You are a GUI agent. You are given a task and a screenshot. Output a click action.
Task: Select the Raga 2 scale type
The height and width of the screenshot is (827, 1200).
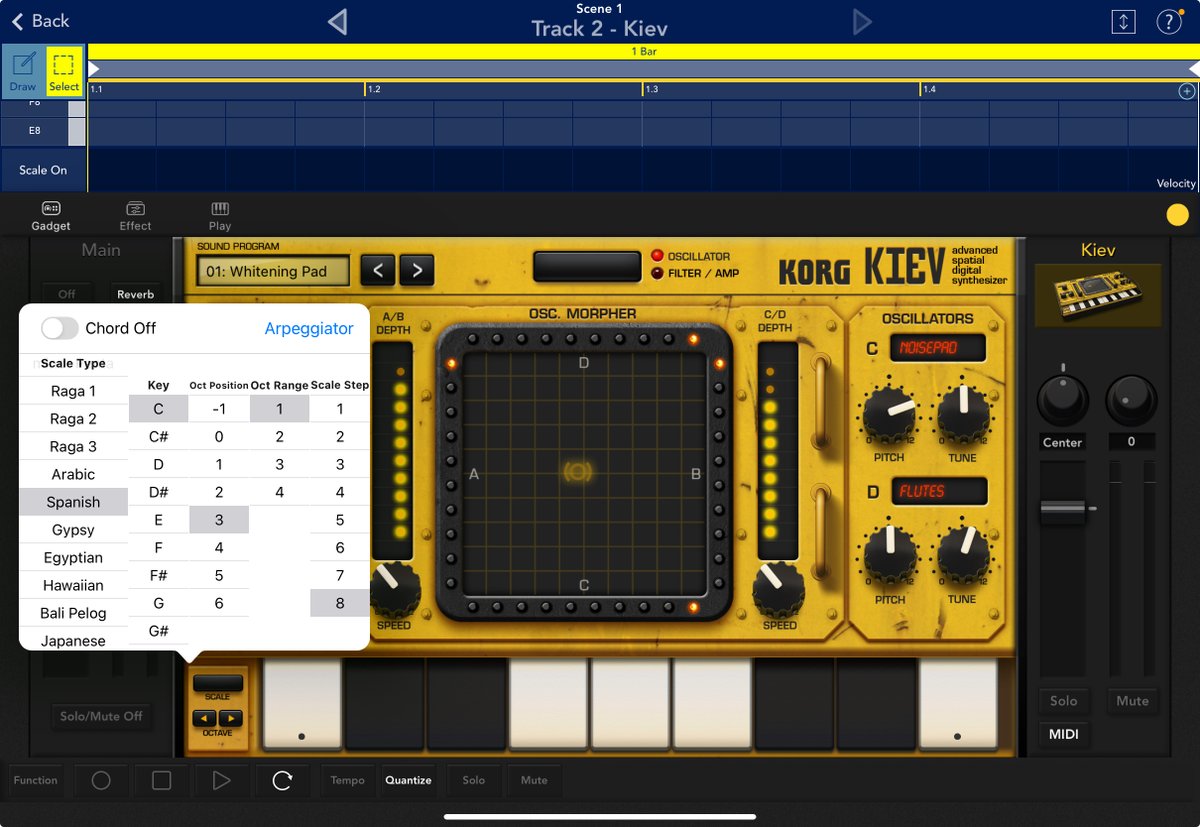click(x=73, y=419)
